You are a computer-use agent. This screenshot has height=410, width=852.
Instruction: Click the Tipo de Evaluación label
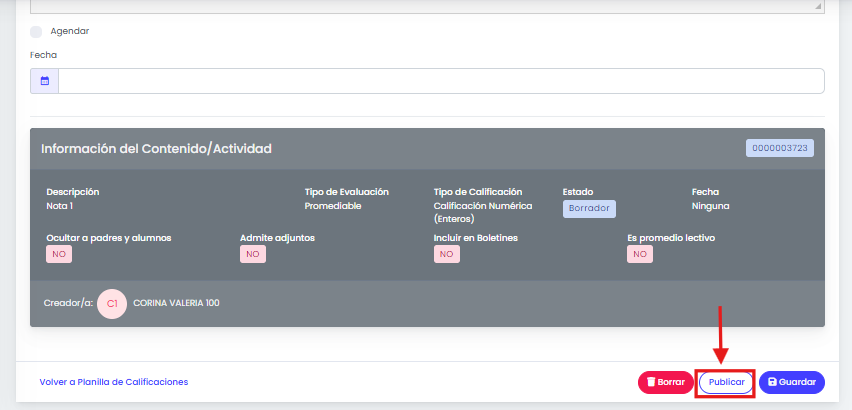[347, 192]
